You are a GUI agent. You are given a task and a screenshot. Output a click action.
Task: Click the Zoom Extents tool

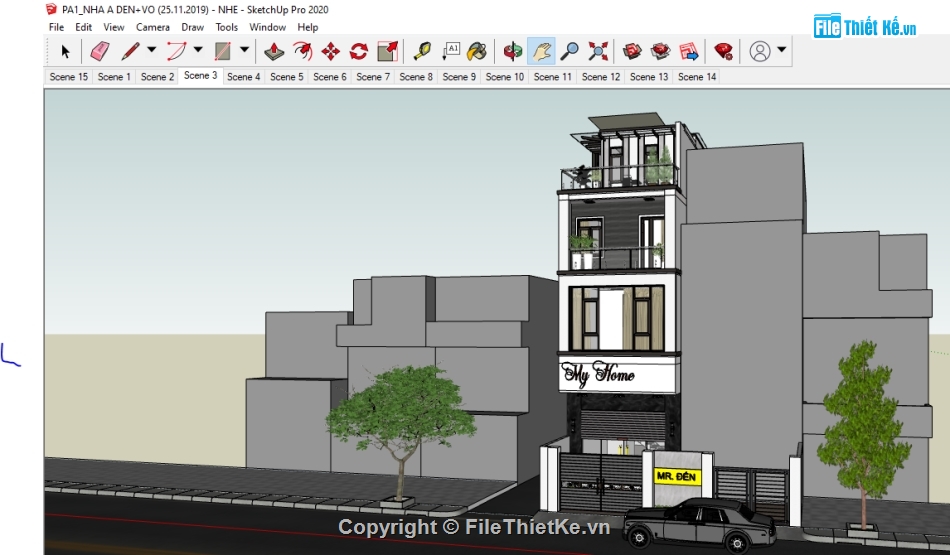tap(598, 52)
